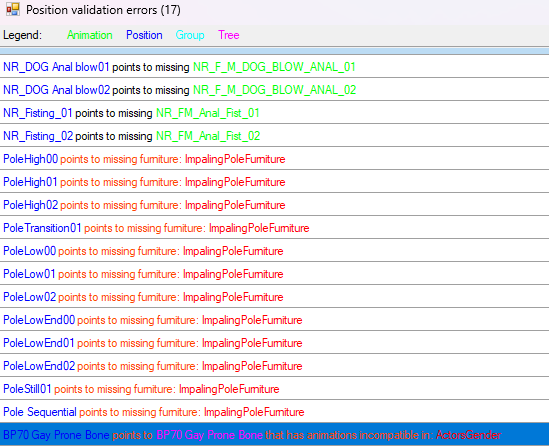The image size is (549, 447).
Task: Select the PoleLow01 missing furniture row
Action: click(274, 274)
